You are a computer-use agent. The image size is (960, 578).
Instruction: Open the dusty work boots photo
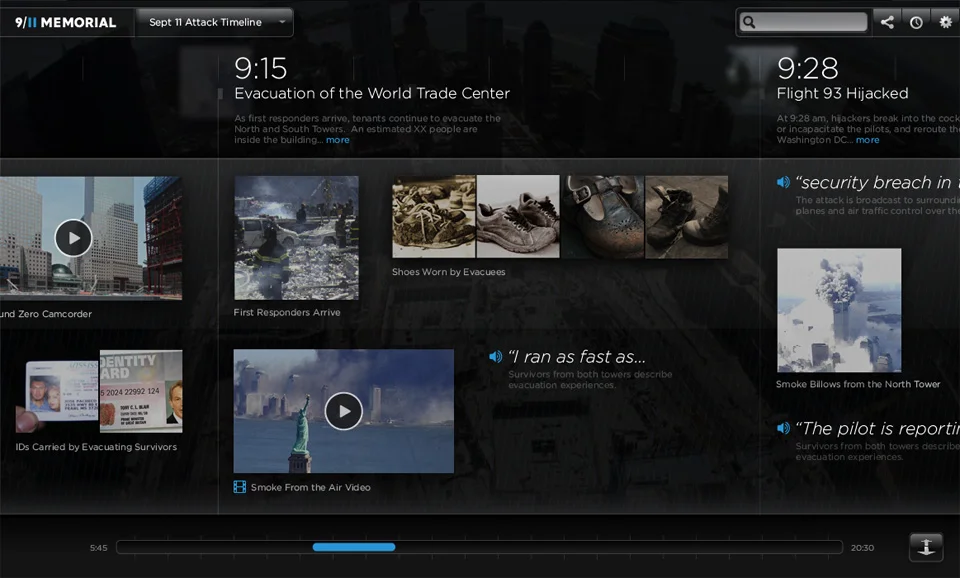[686, 216]
